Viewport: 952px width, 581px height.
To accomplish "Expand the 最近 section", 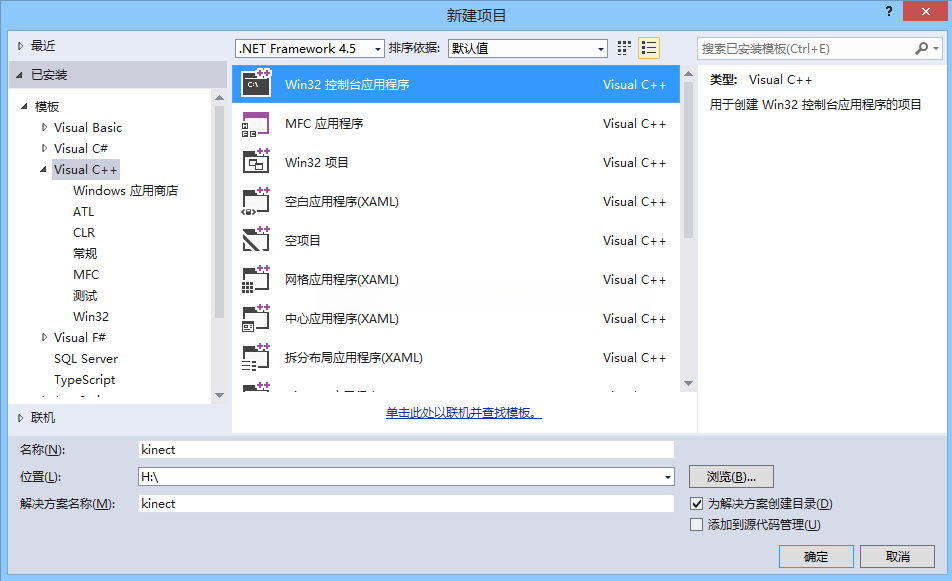I will point(20,46).
